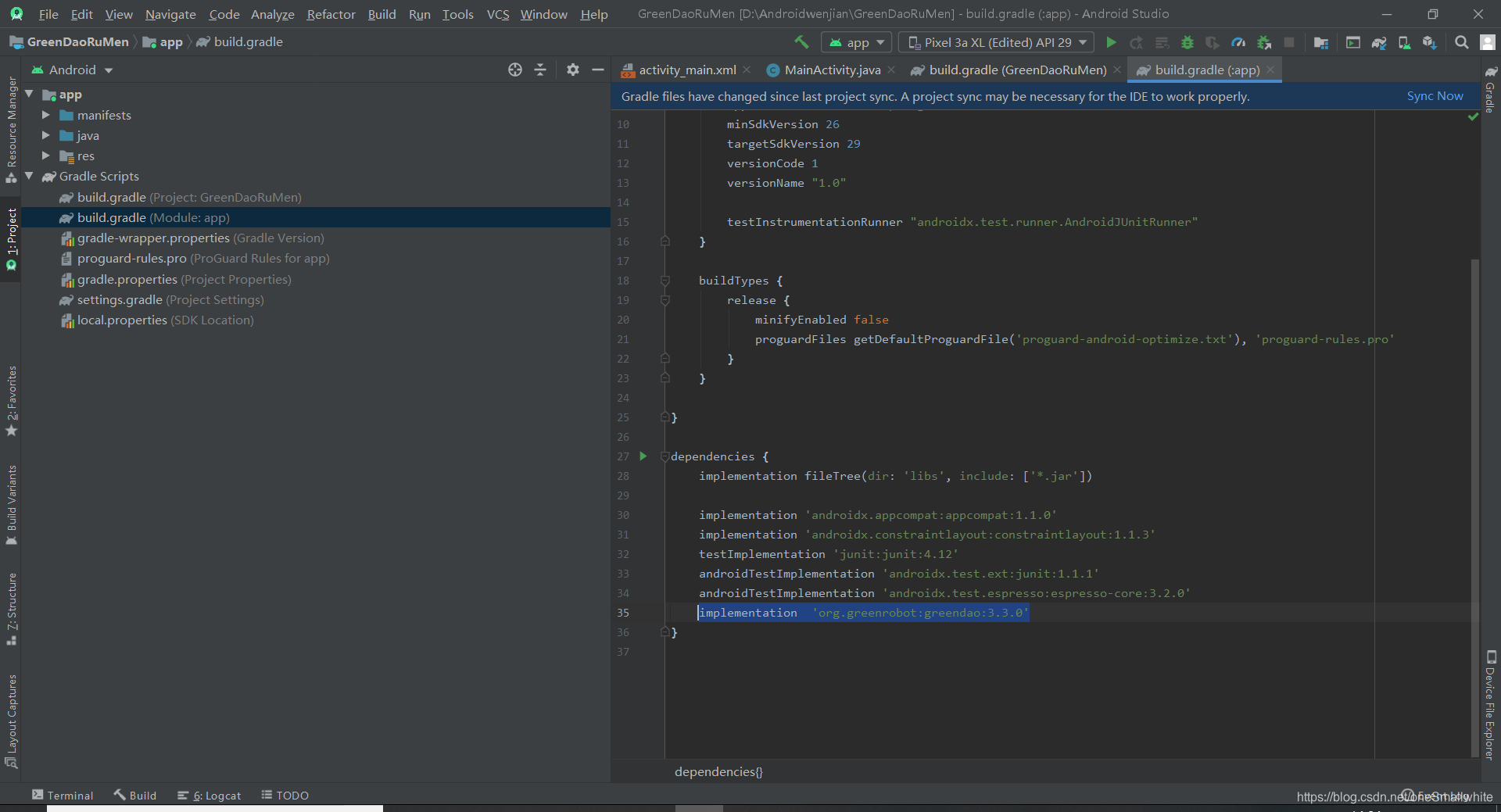
Task: Toggle the Z: Structure side panel
Action: pyautogui.click(x=11, y=609)
